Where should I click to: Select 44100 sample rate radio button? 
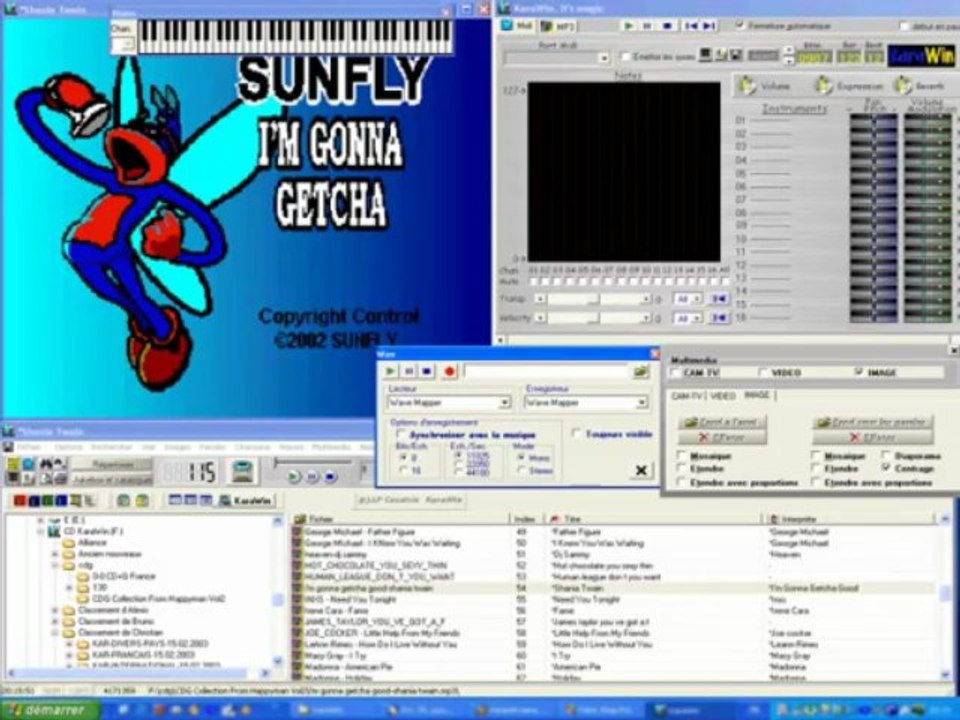459,473
